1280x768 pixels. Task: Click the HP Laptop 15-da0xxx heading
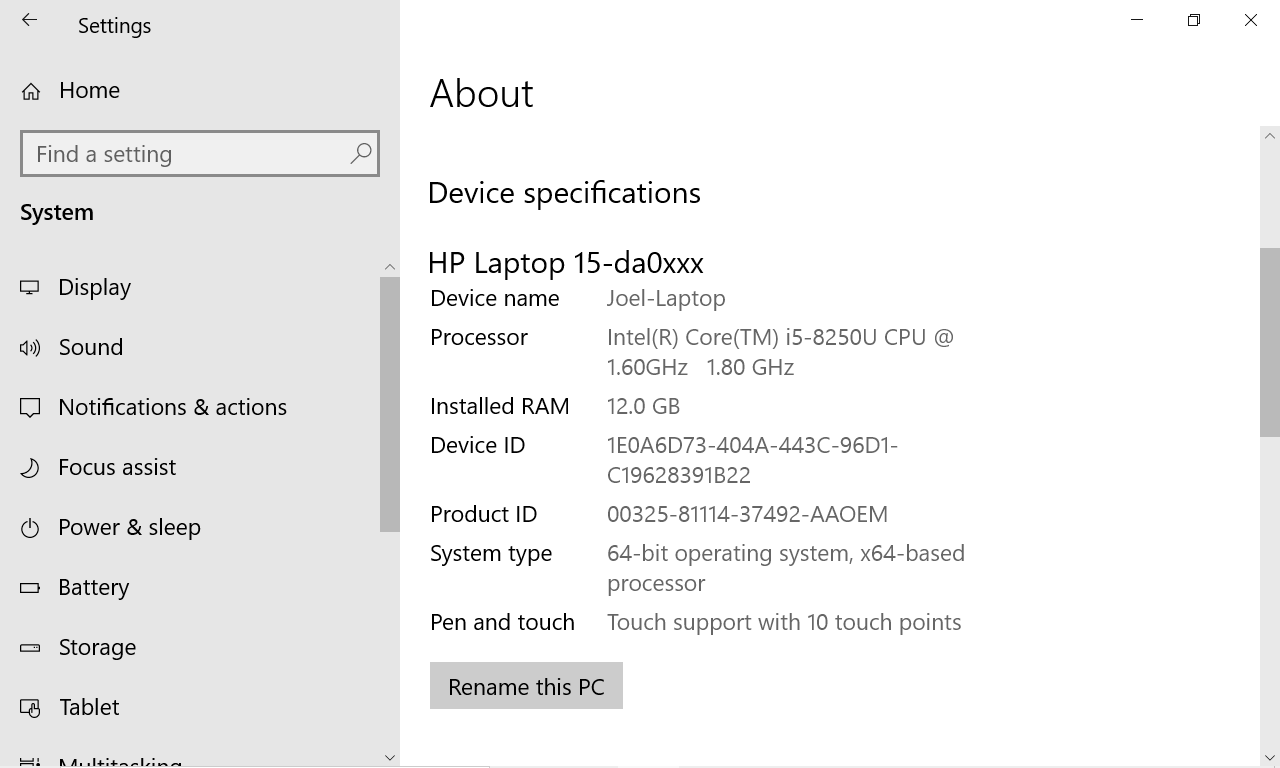tap(566, 262)
